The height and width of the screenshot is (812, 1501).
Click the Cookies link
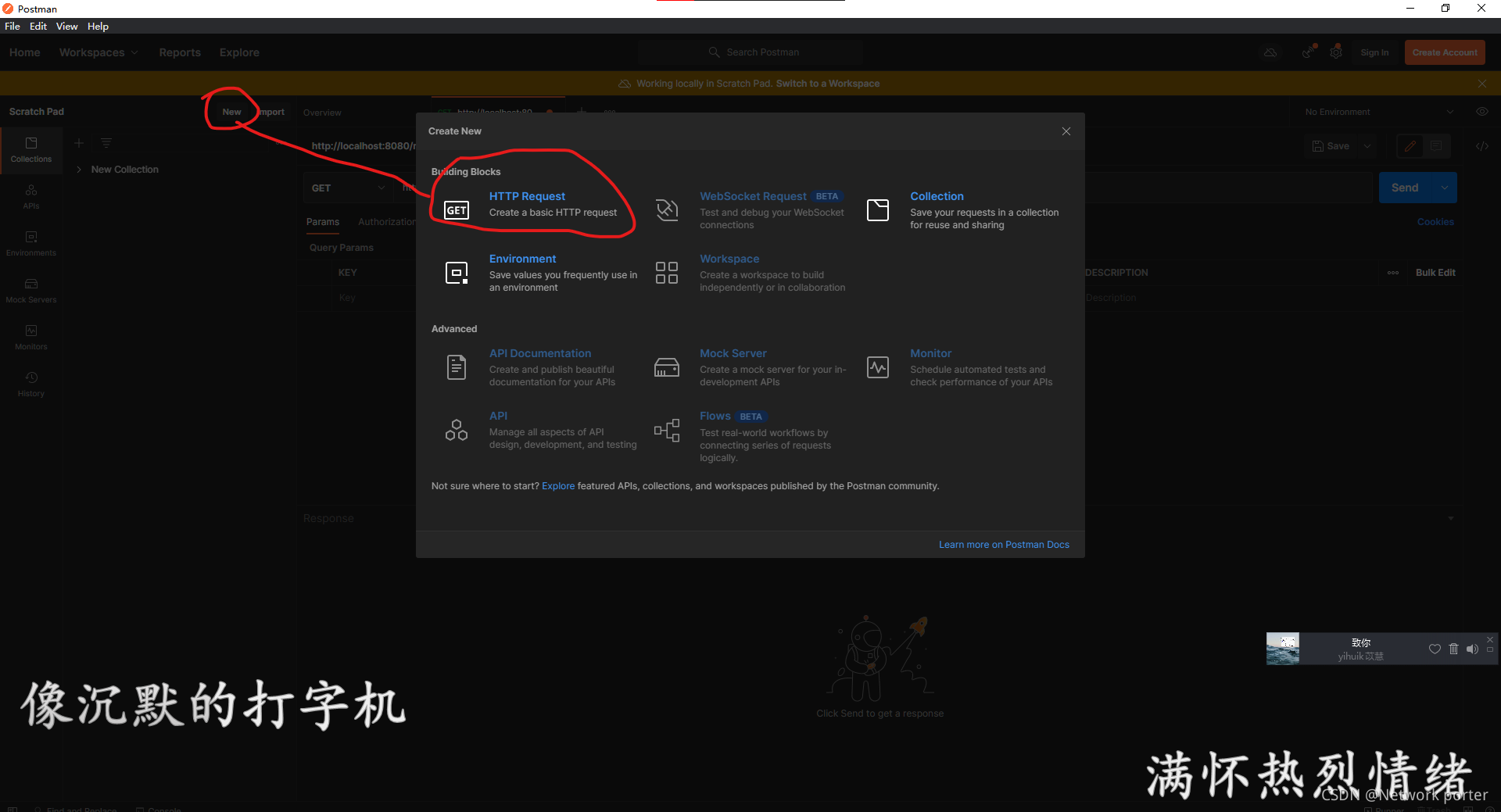[1435, 222]
